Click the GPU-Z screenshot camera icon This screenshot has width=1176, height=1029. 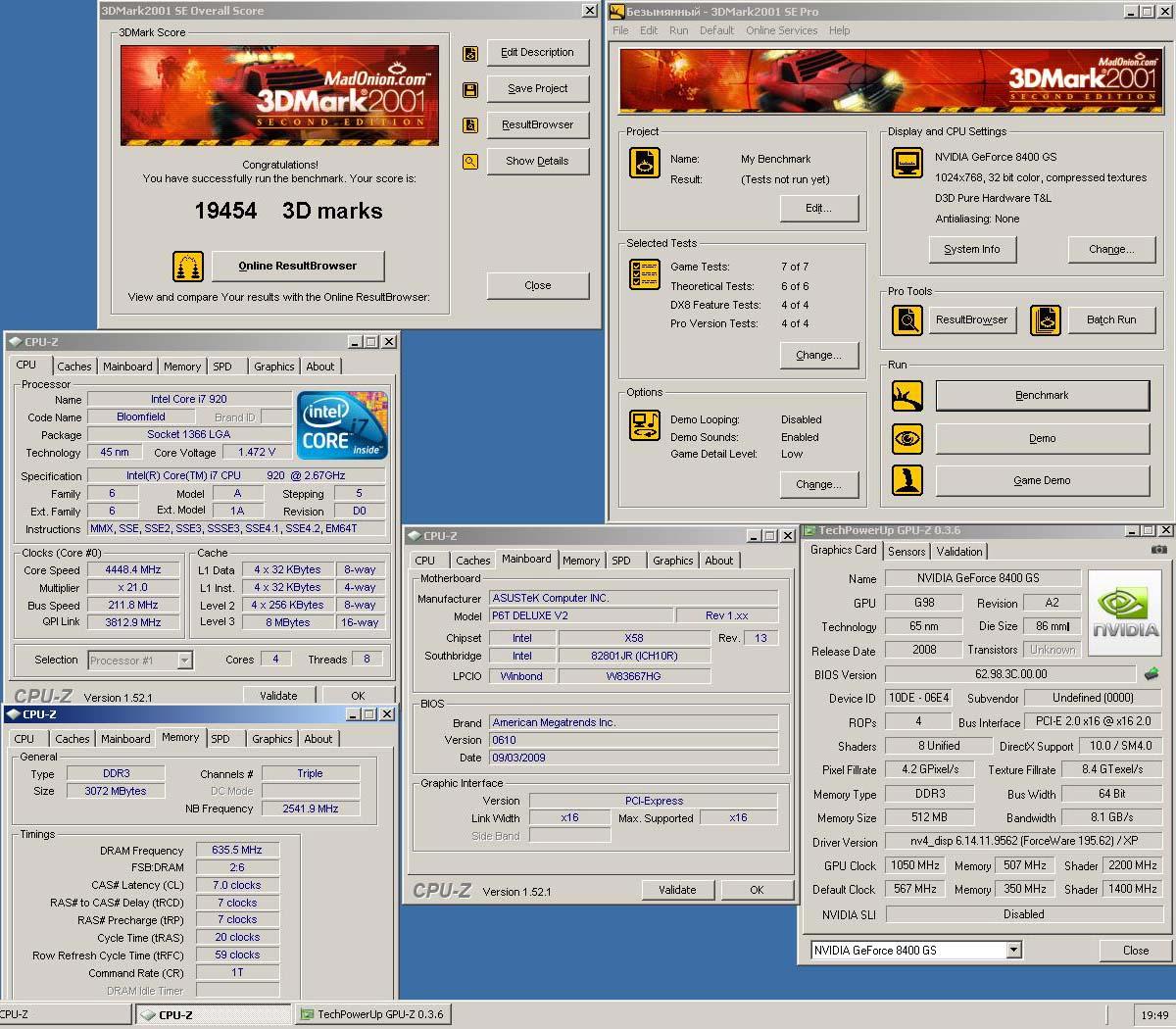click(1158, 550)
